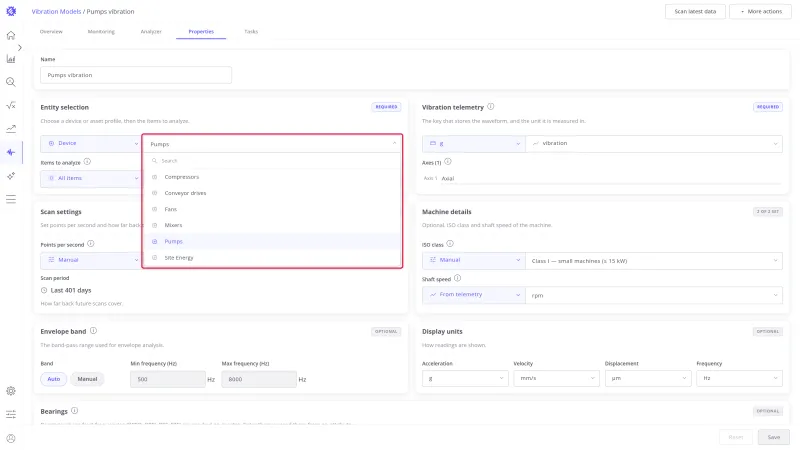The width and height of the screenshot is (800, 450).
Task: Click the Scan latest data button
Action: (695, 11)
